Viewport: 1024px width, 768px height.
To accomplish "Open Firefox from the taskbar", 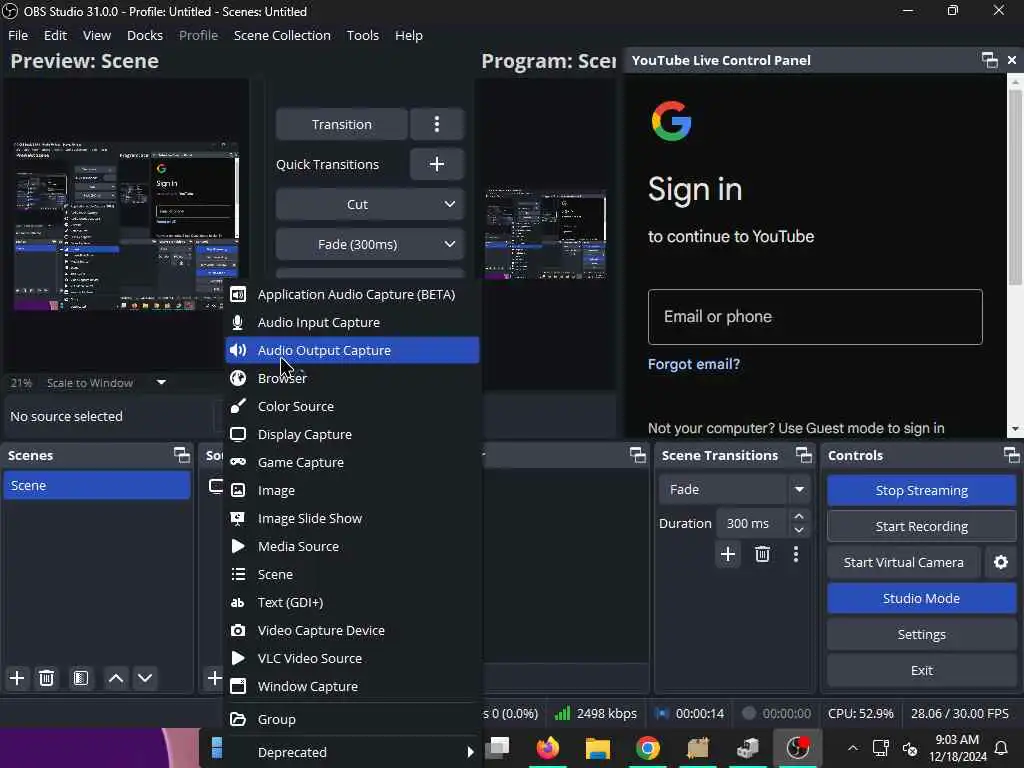I will 547,748.
